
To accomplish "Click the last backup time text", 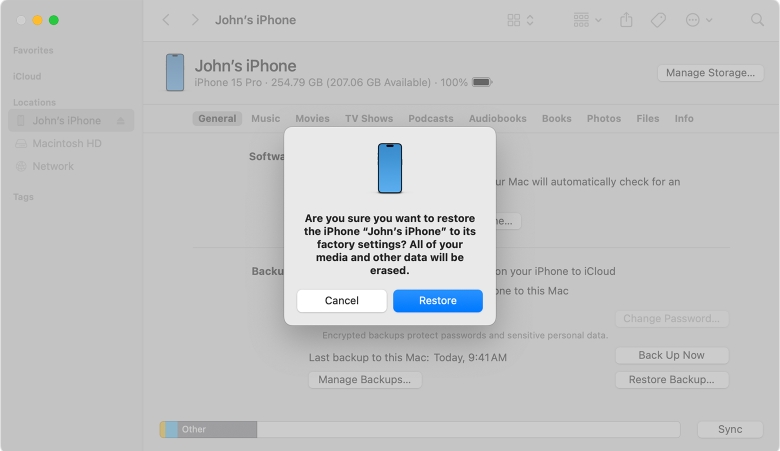I will [407, 357].
